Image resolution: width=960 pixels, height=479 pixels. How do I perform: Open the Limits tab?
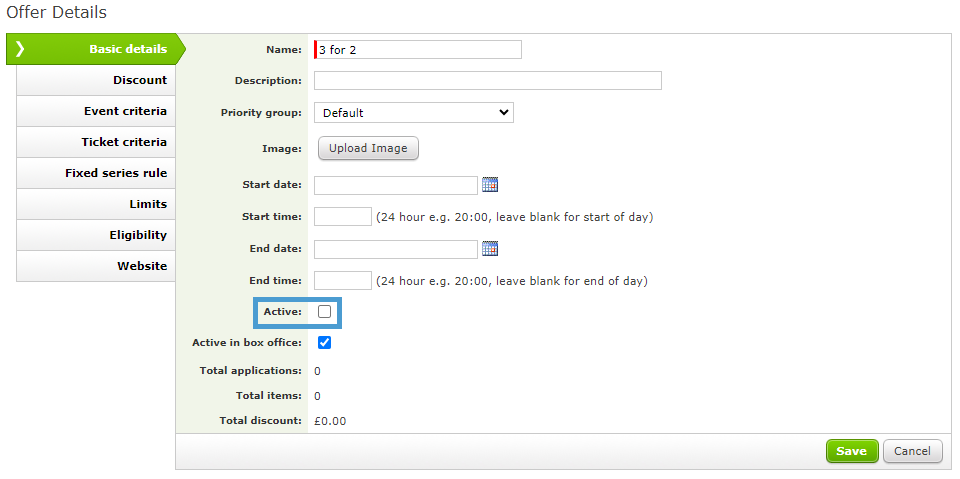point(96,204)
